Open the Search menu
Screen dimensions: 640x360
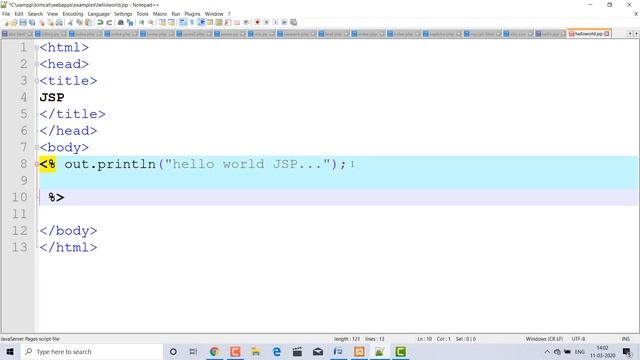tap(35, 14)
